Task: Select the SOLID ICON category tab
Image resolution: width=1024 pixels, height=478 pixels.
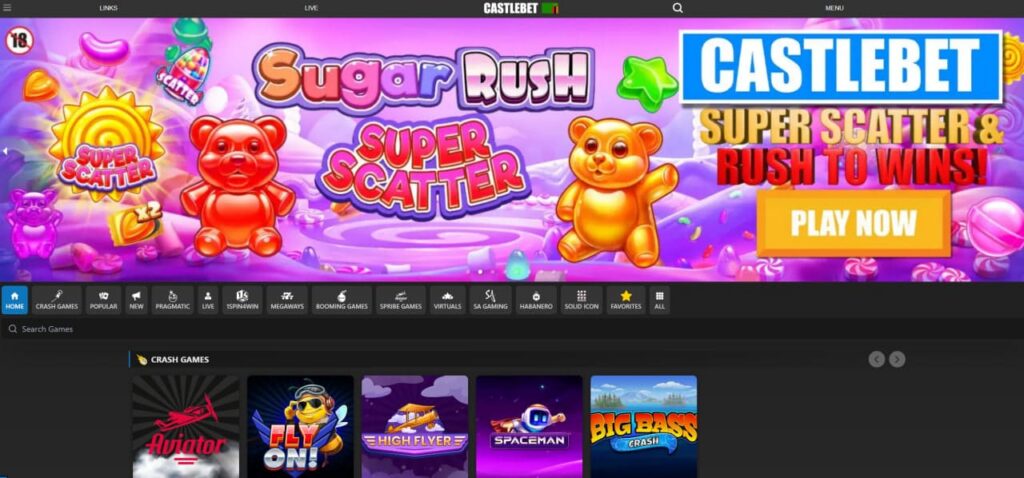Action: (581, 300)
